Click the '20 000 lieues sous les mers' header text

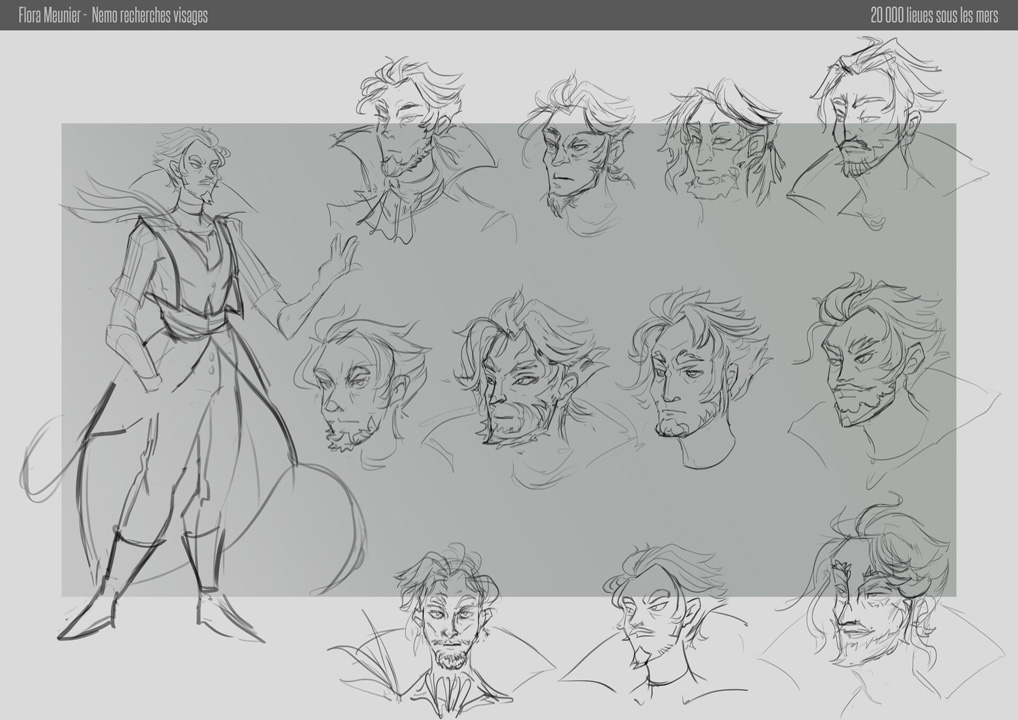click(x=934, y=15)
